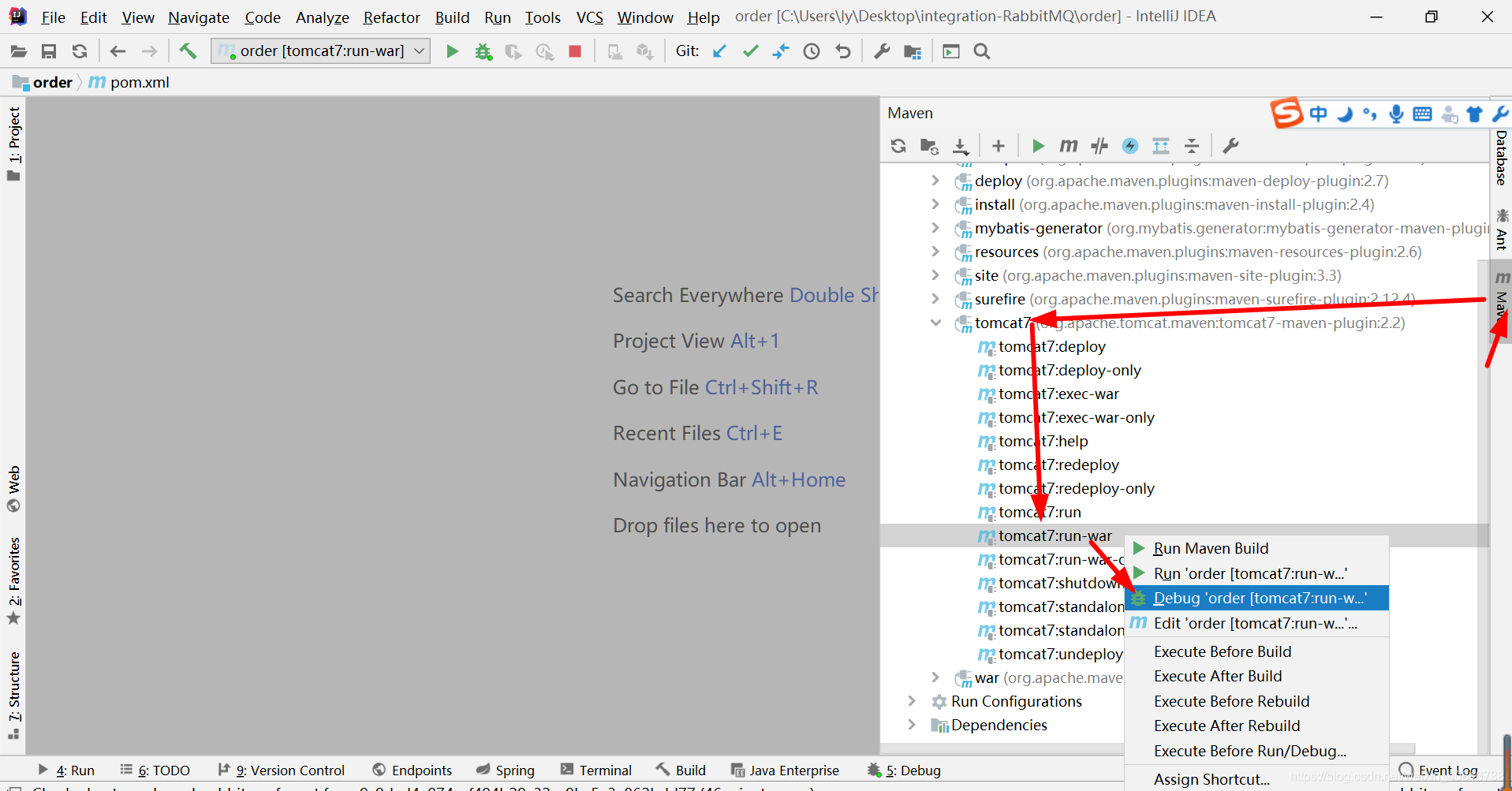Expand the deploy plugin node
This screenshot has height=791, width=1512.
pos(935,181)
